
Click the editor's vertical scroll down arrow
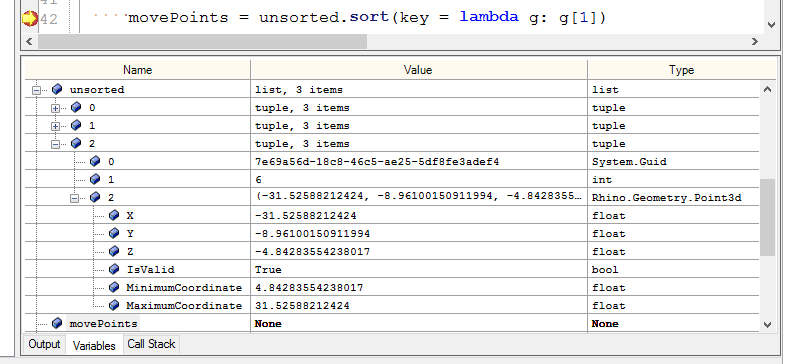(x=771, y=24)
